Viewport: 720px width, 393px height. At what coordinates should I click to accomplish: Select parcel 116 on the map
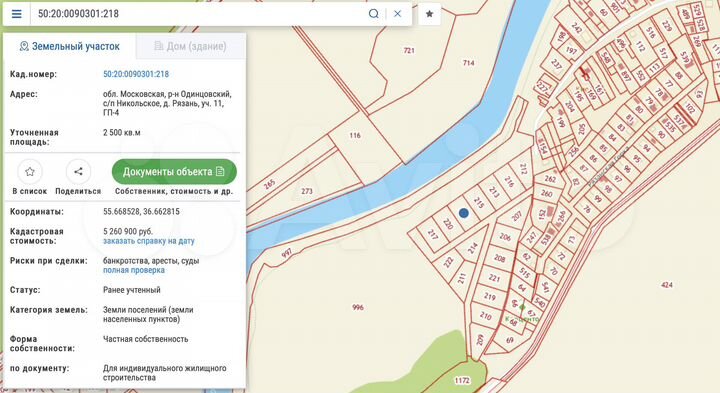pyautogui.click(x=355, y=135)
